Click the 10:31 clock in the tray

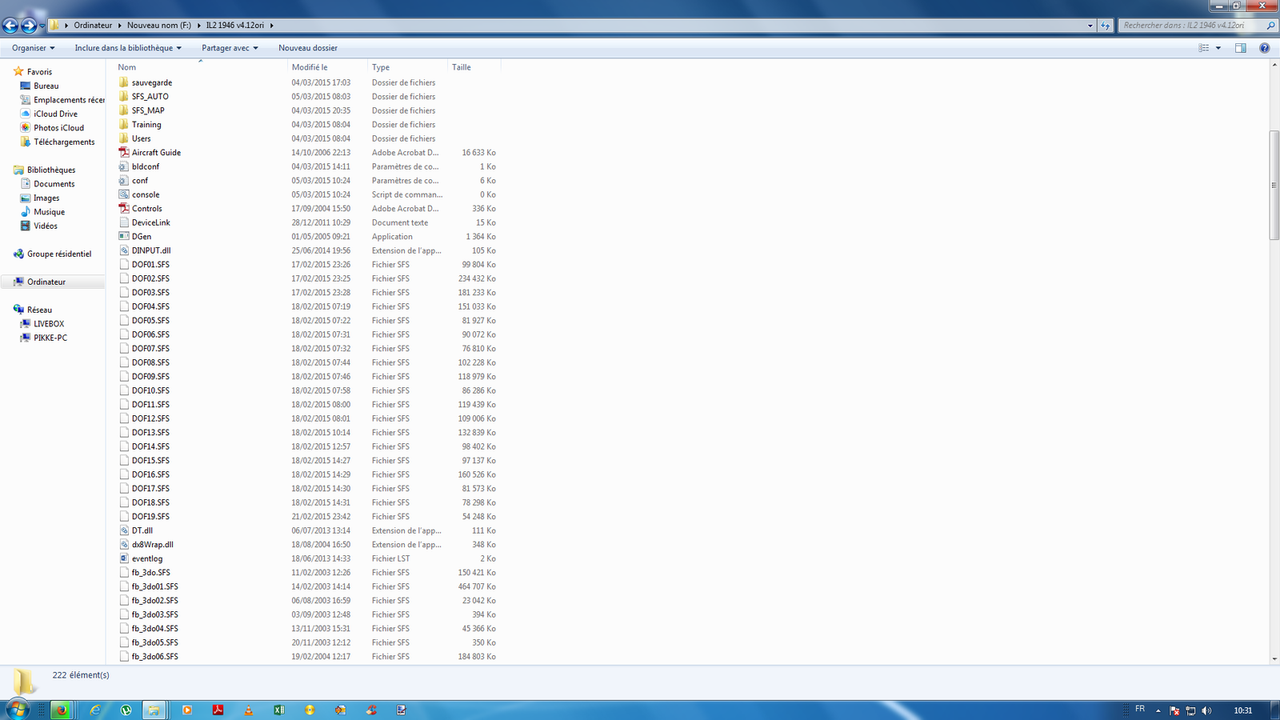(1243, 710)
